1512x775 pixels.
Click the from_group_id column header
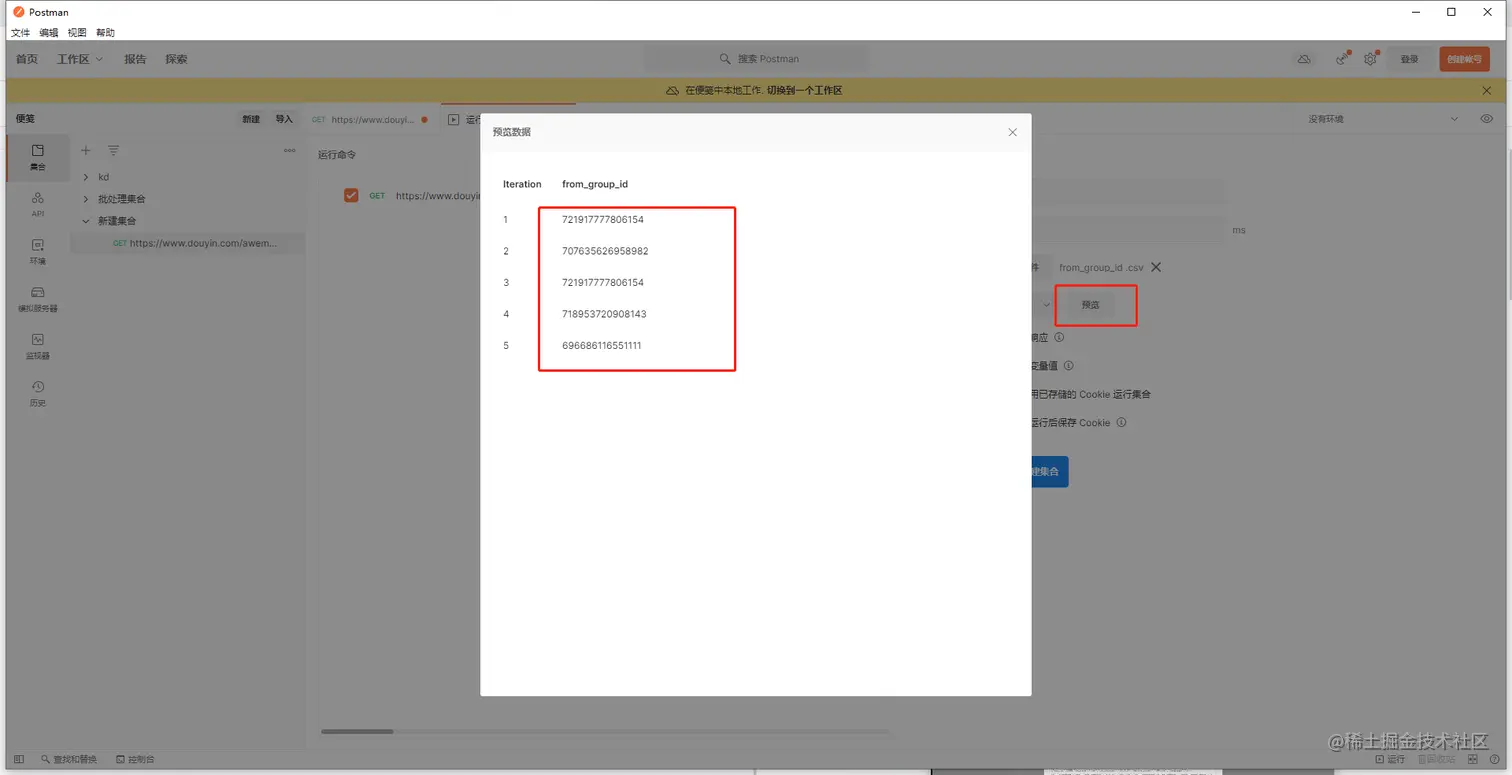[x=595, y=184]
